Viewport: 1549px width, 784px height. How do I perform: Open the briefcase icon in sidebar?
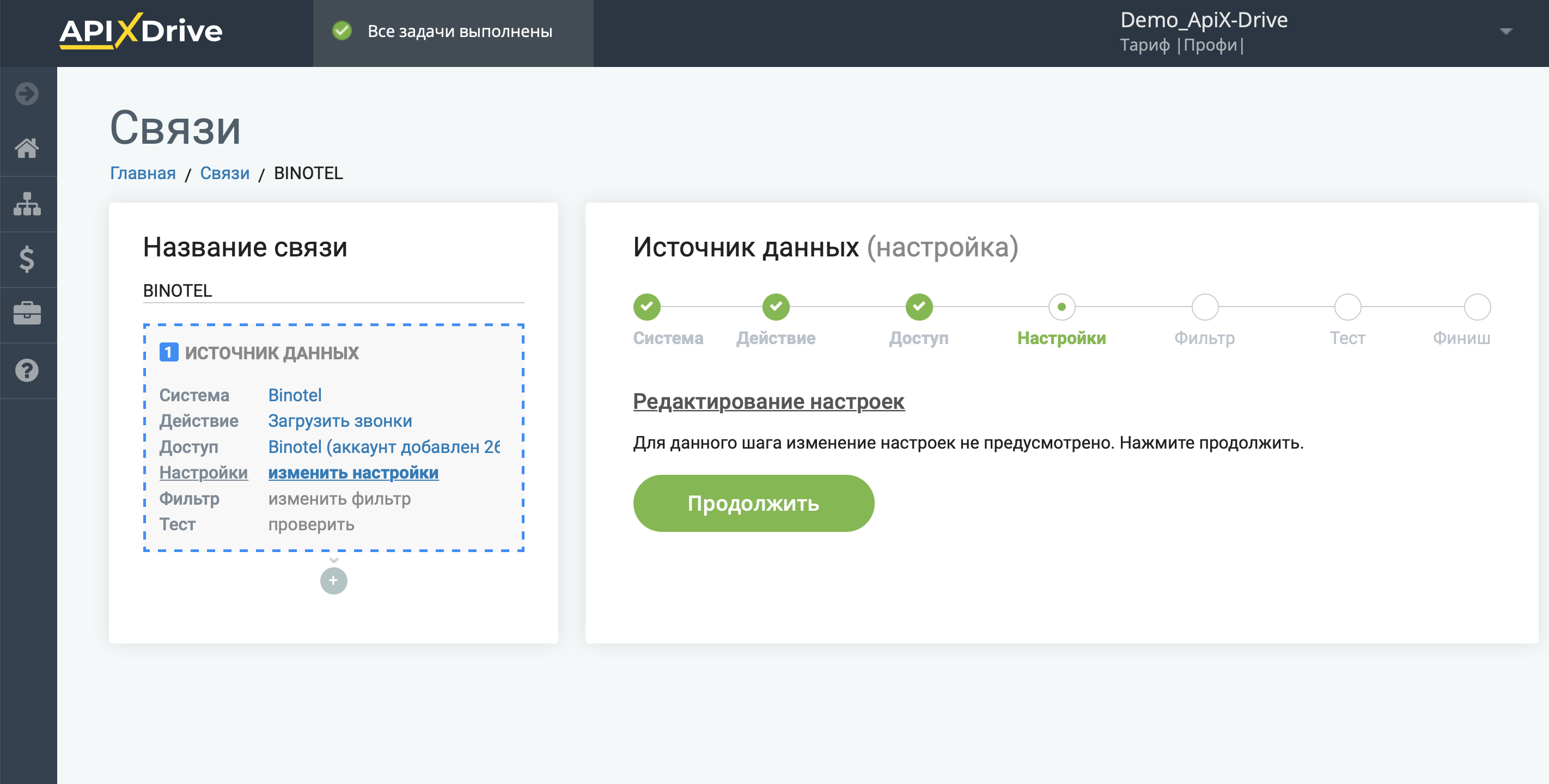pos(27,313)
